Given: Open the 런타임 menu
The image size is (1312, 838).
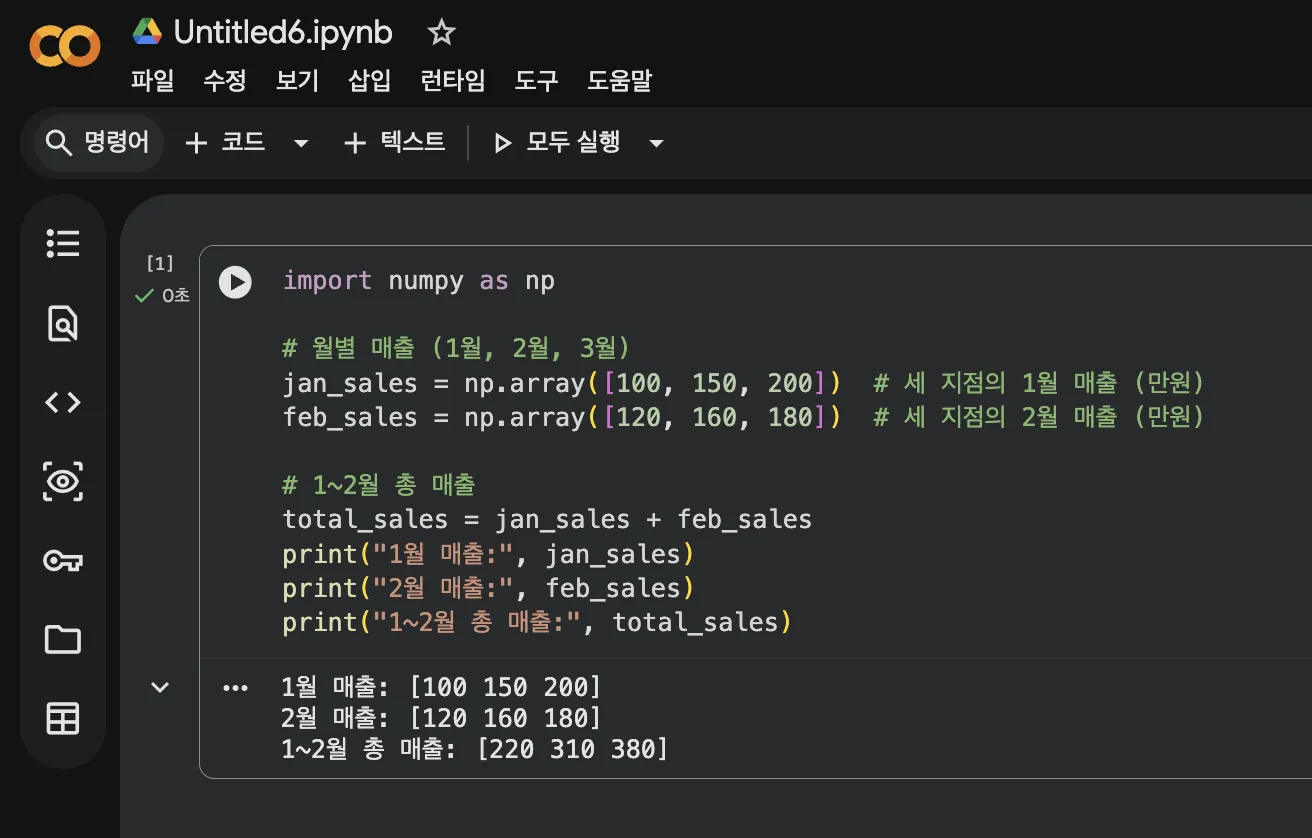Looking at the screenshot, I should [x=452, y=80].
